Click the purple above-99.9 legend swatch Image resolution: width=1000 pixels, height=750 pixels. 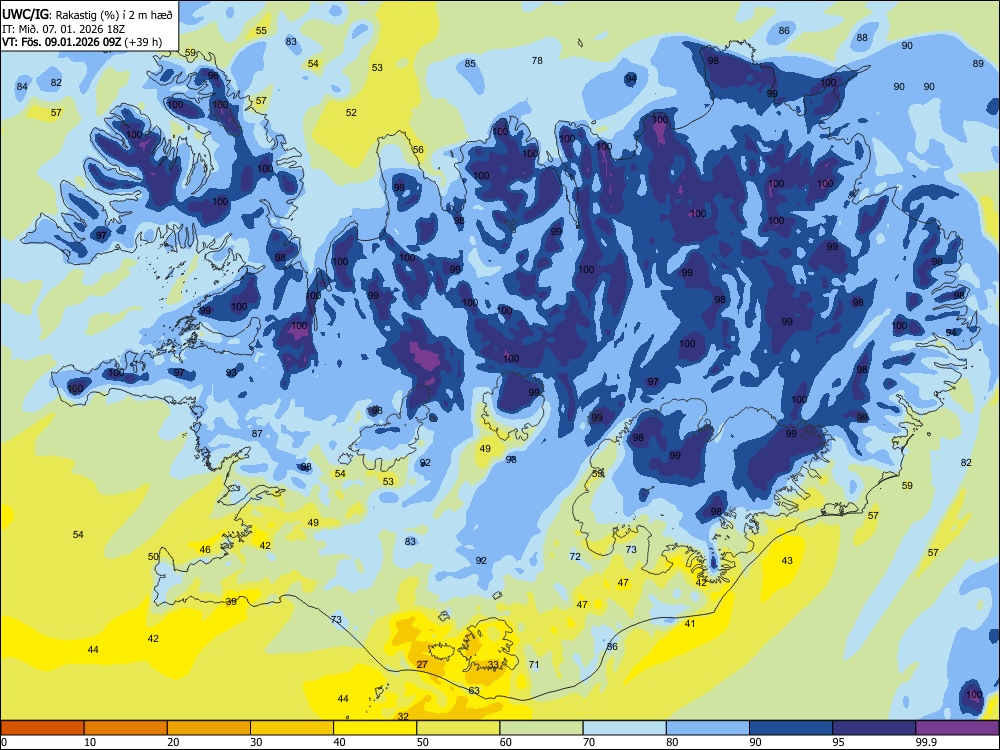[957, 728]
